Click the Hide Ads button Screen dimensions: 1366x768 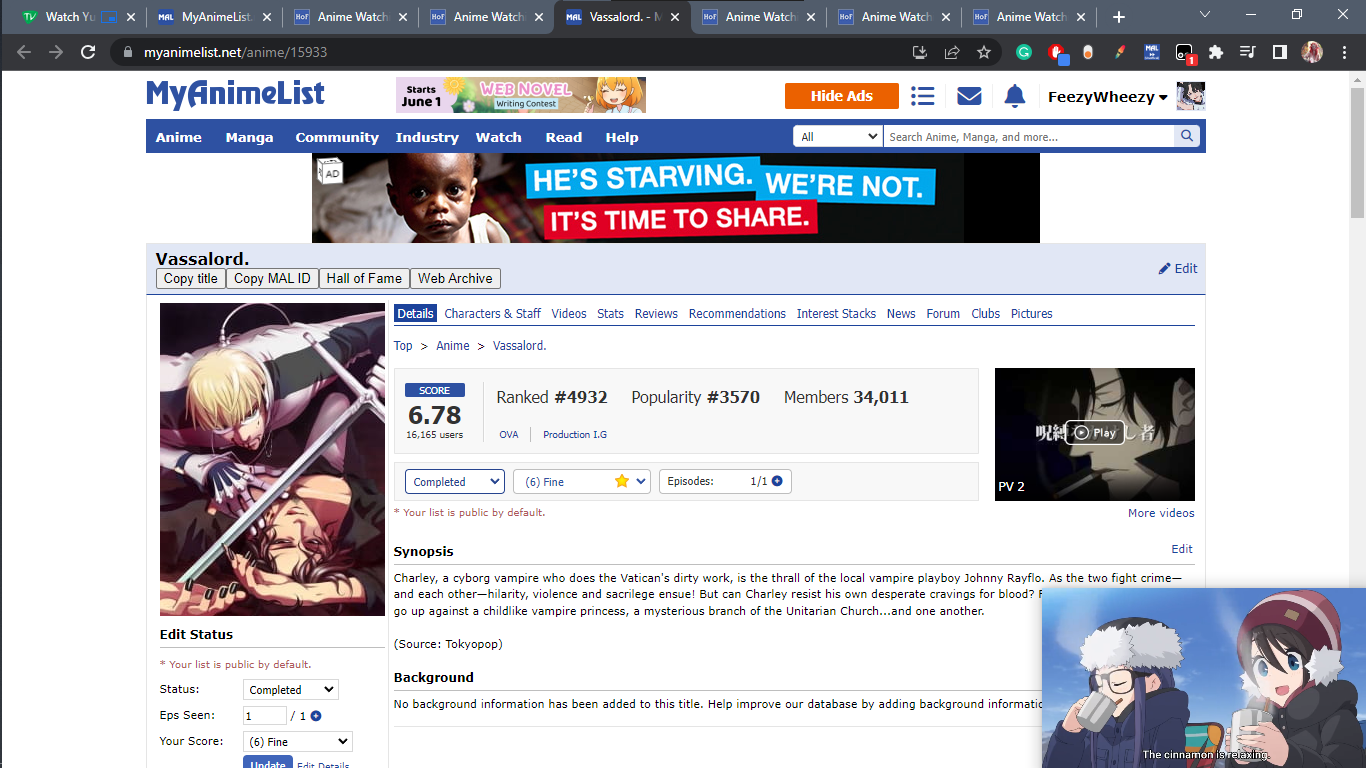(842, 96)
